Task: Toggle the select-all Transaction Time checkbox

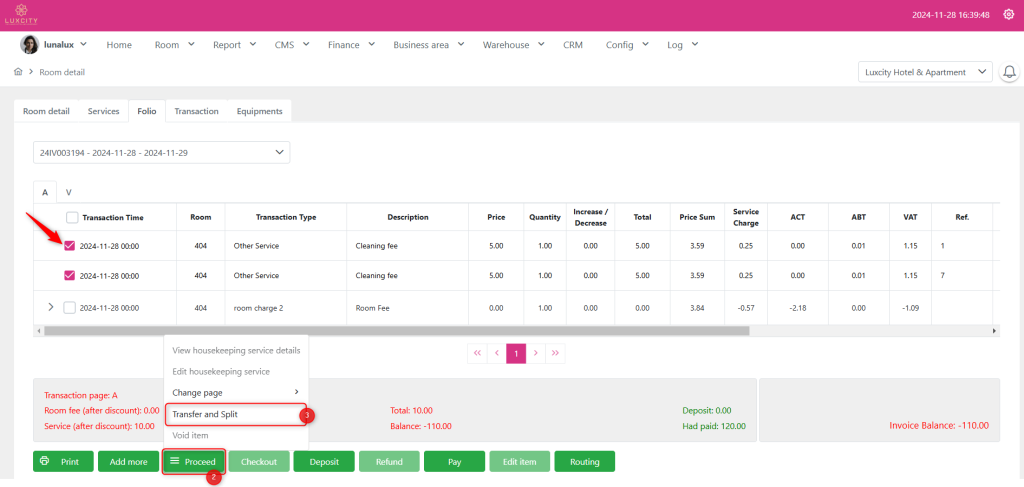Action: (x=72, y=218)
